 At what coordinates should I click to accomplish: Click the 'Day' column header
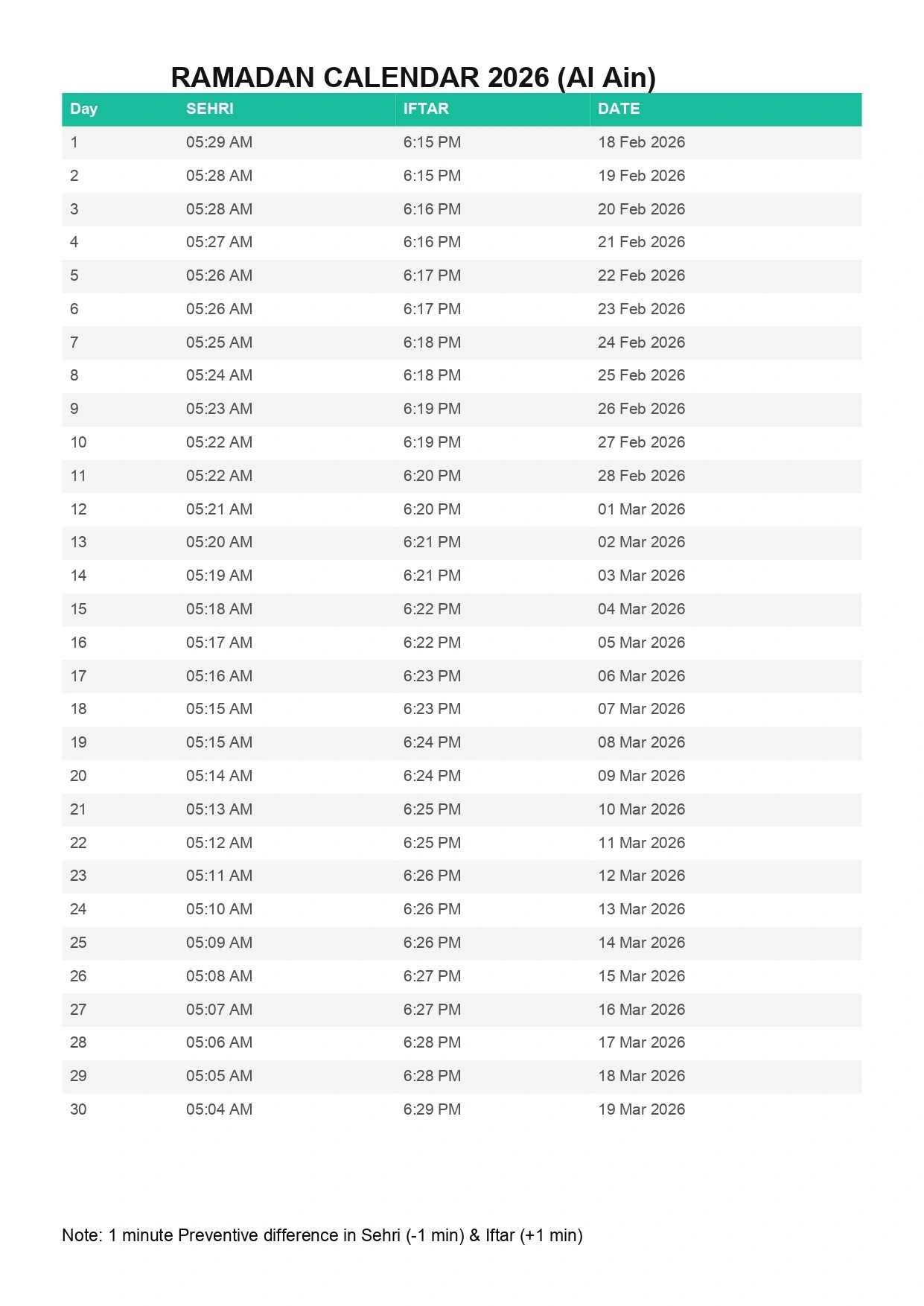pos(83,109)
